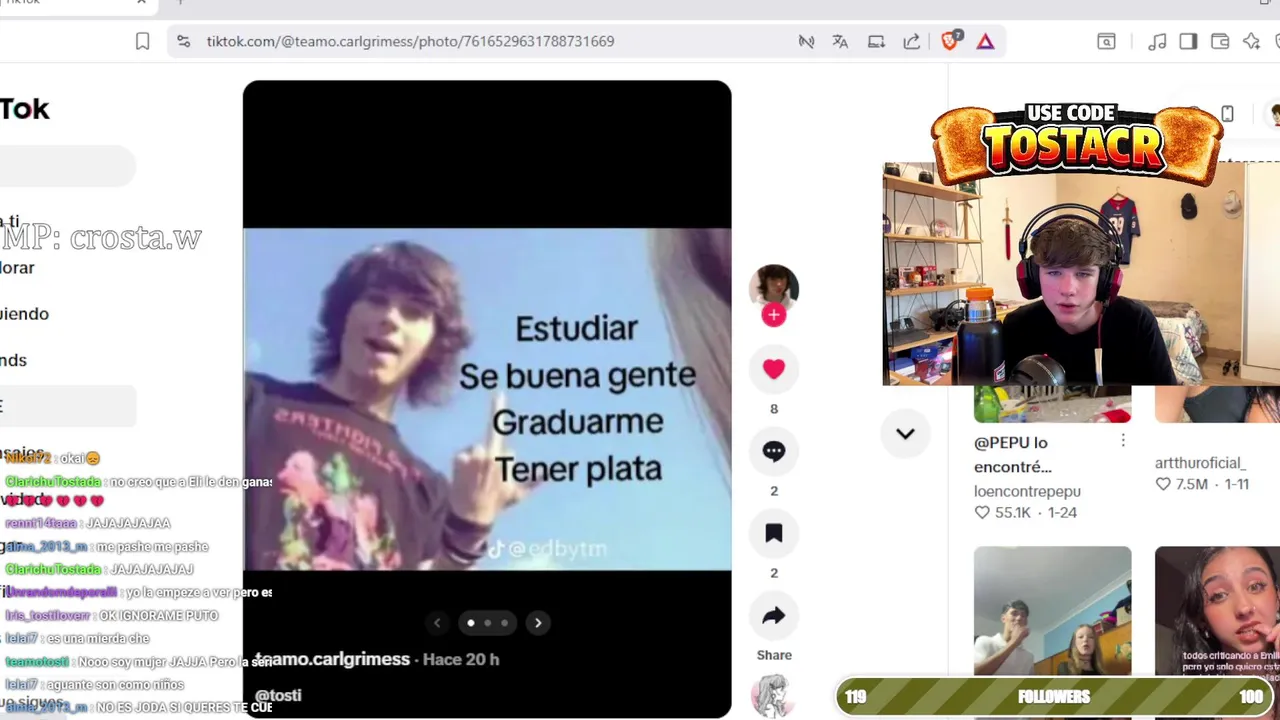Click '@PEPU lo encontré...' video title
This screenshot has height=720, width=1280.
[1012, 454]
